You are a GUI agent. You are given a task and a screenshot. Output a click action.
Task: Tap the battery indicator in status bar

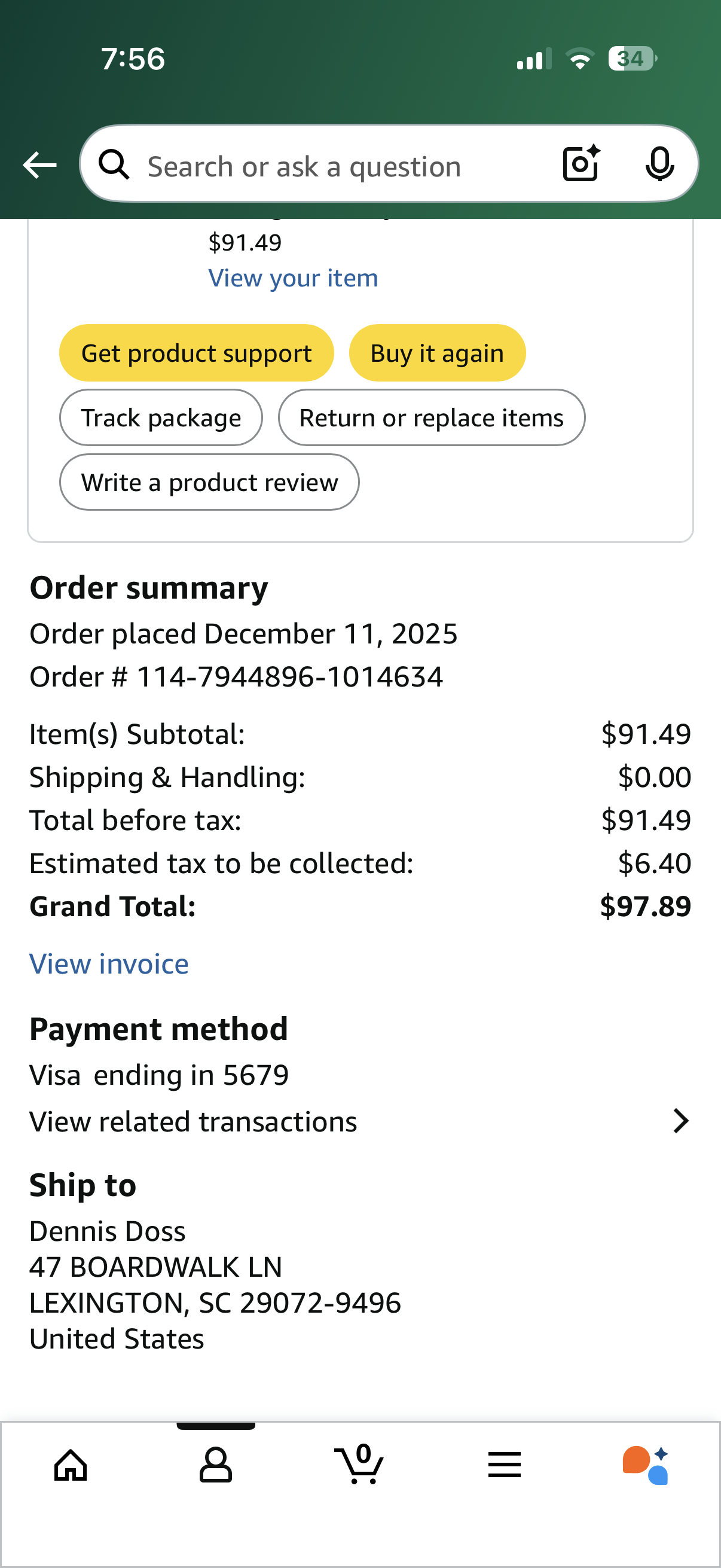pyautogui.click(x=632, y=59)
